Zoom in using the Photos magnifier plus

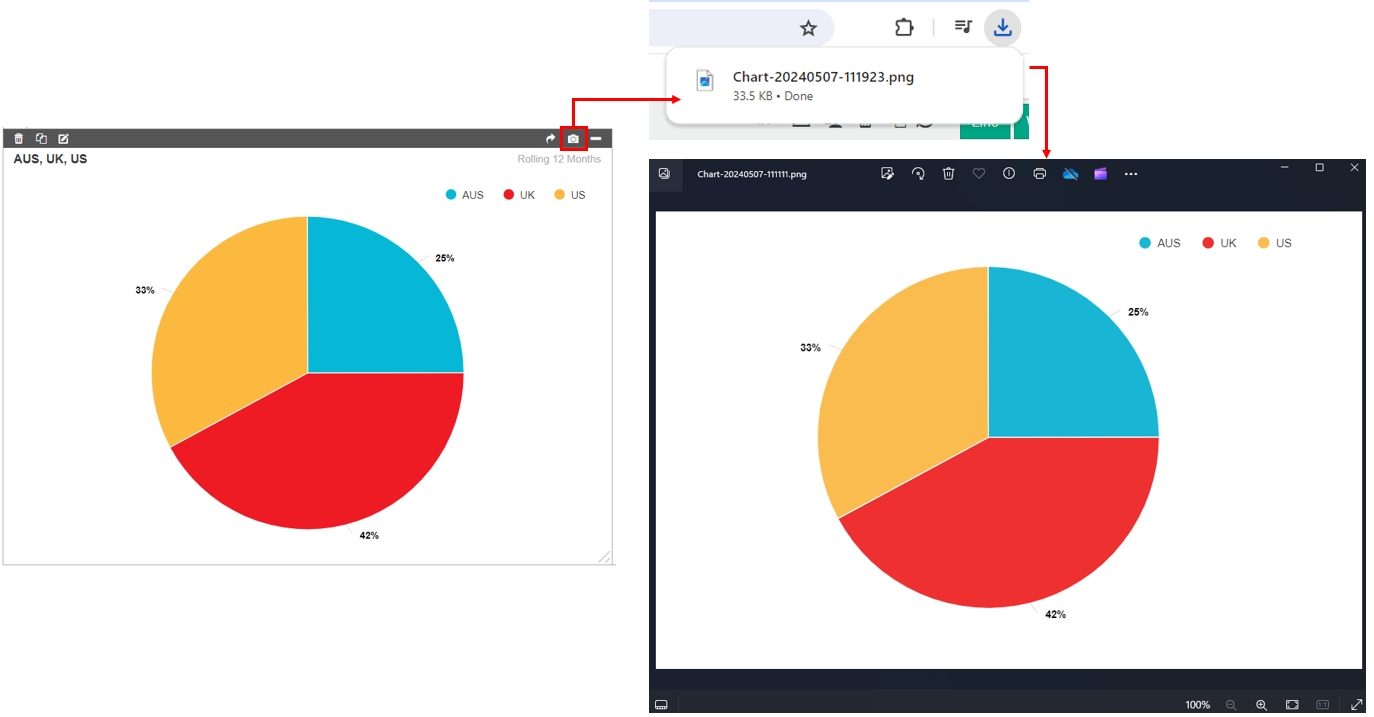[x=1261, y=705]
